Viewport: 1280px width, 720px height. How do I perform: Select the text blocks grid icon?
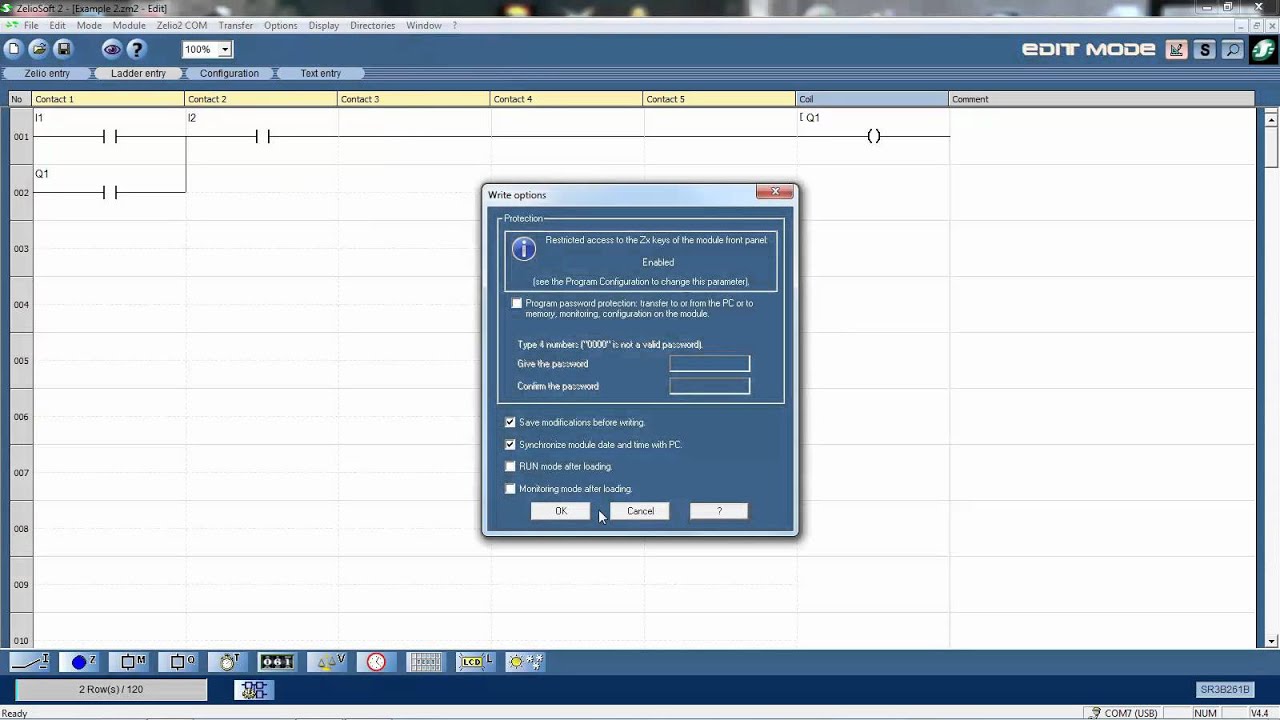[425, 661]
